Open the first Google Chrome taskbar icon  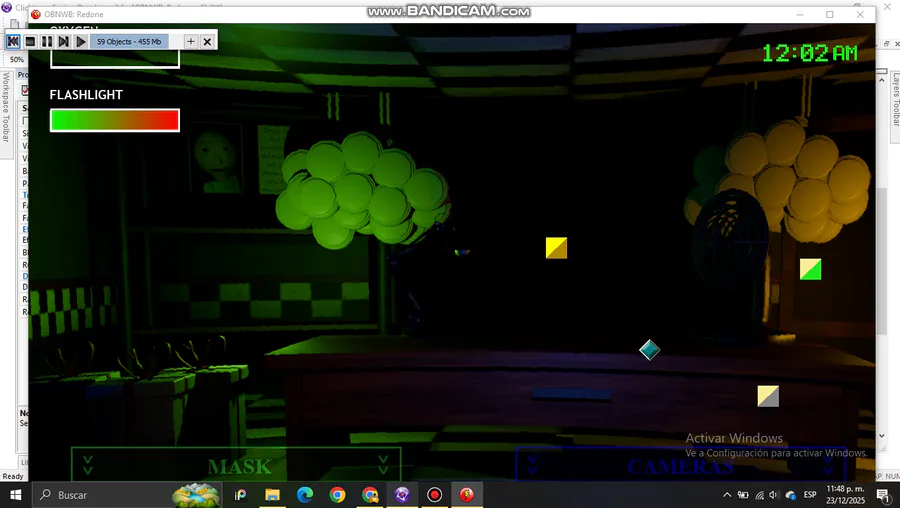click(338, 495)
